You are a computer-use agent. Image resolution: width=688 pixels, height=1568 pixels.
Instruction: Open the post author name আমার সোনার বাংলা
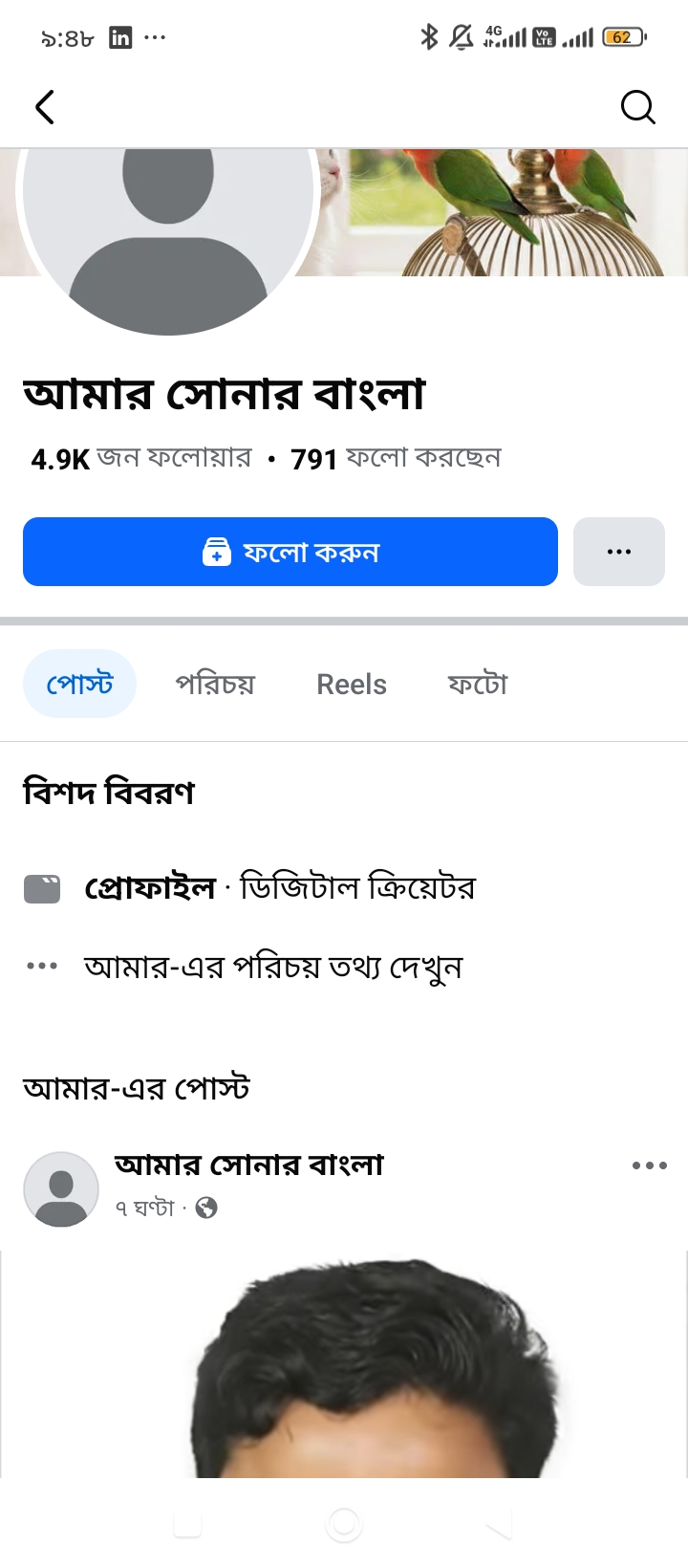pyautogui.click(x=248, y=1165)
